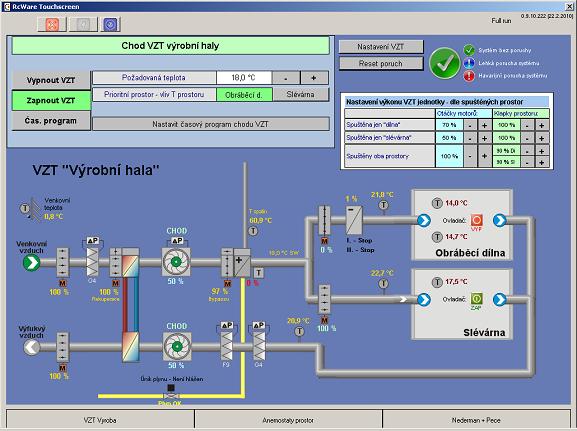Click the 18,0 °C requested temperature field
This screenshot has width=577, height=431.
pyautogui.click(x=244, y=78)
